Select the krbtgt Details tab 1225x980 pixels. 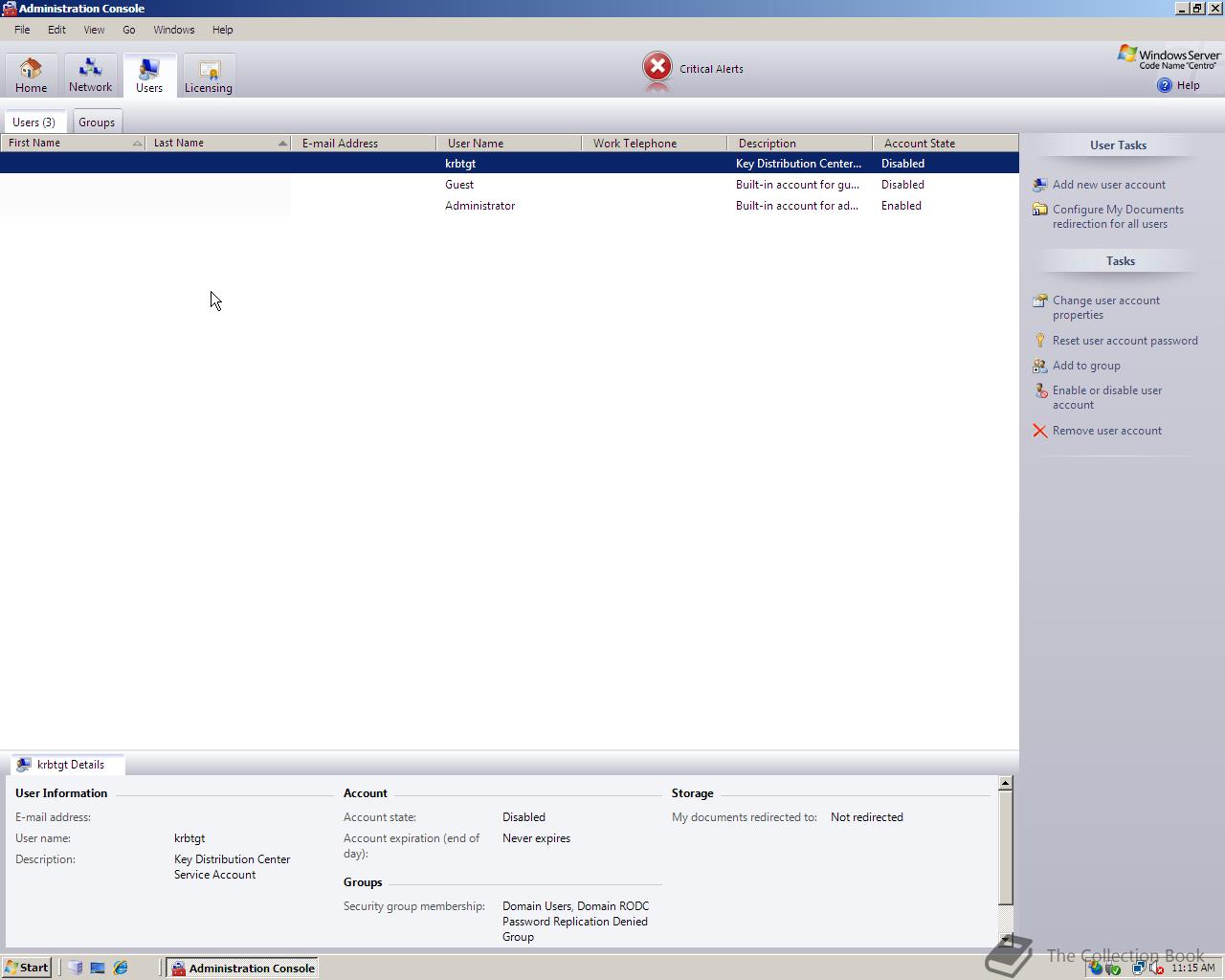pos(66,765)
